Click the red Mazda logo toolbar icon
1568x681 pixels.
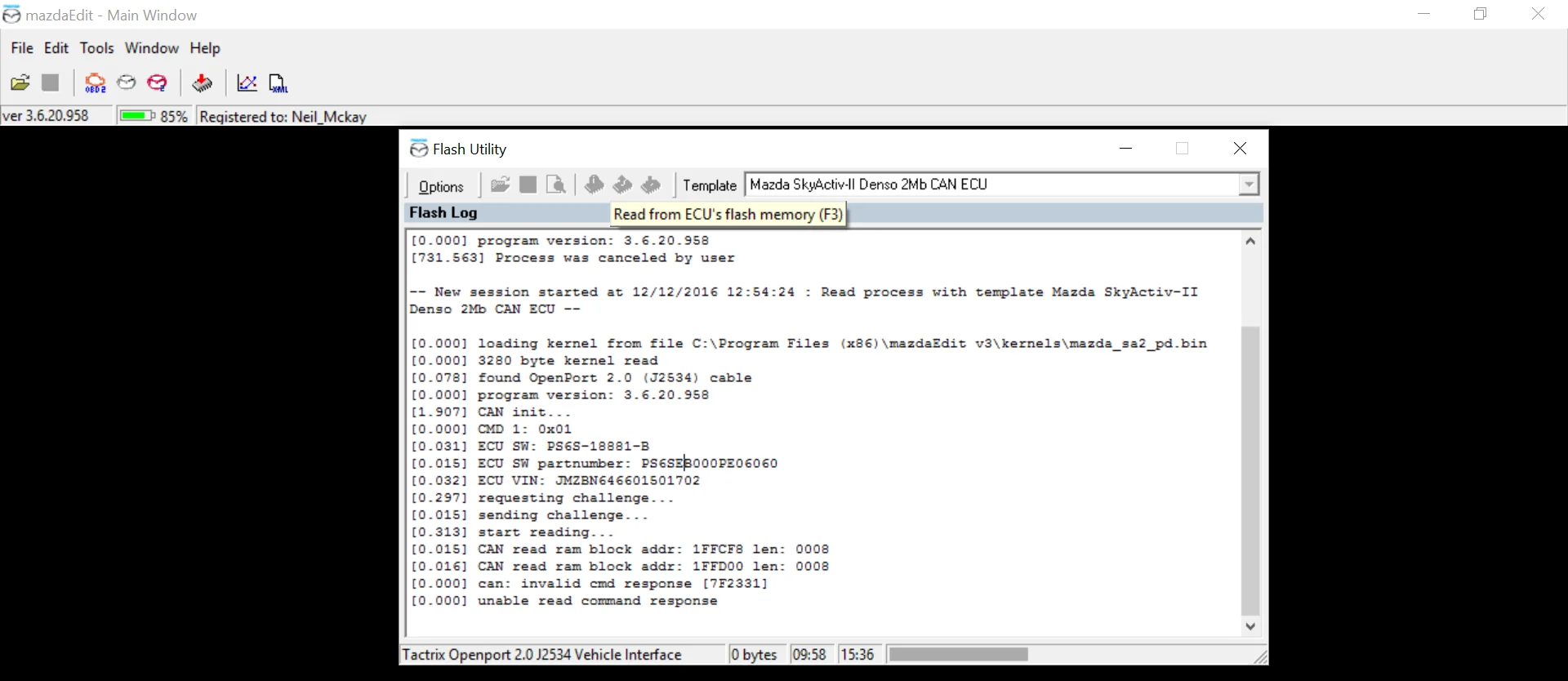pyautogui.click(x=157, y=82)
